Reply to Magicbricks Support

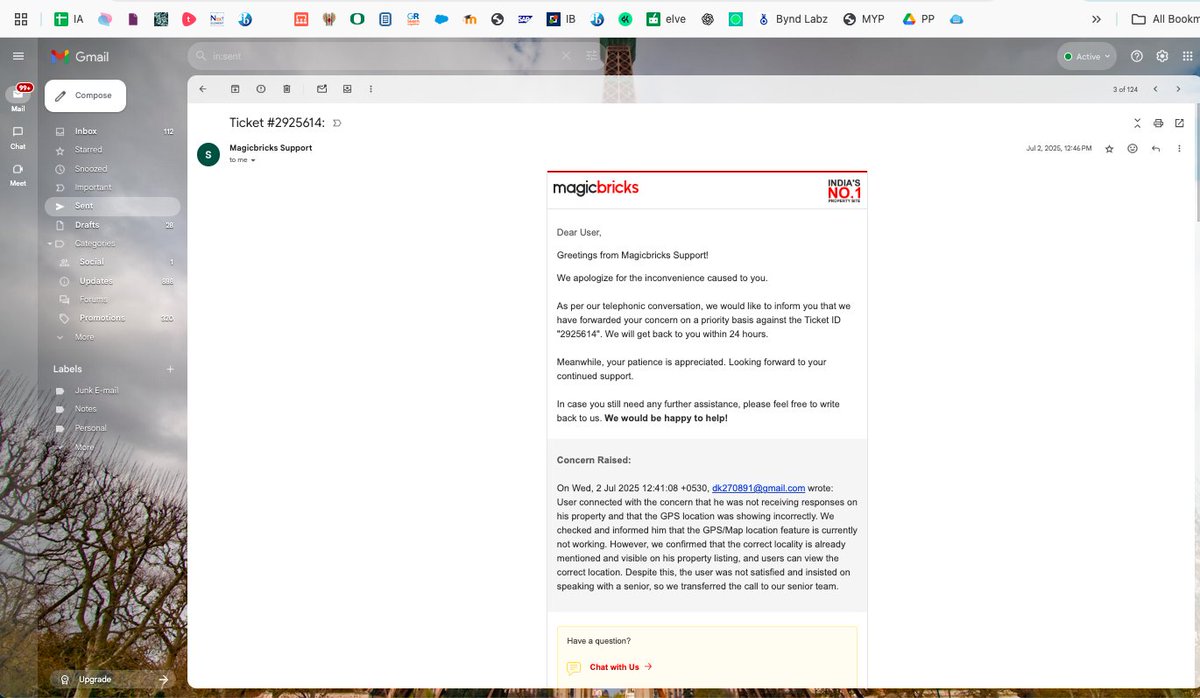(x=1156, y=148)
